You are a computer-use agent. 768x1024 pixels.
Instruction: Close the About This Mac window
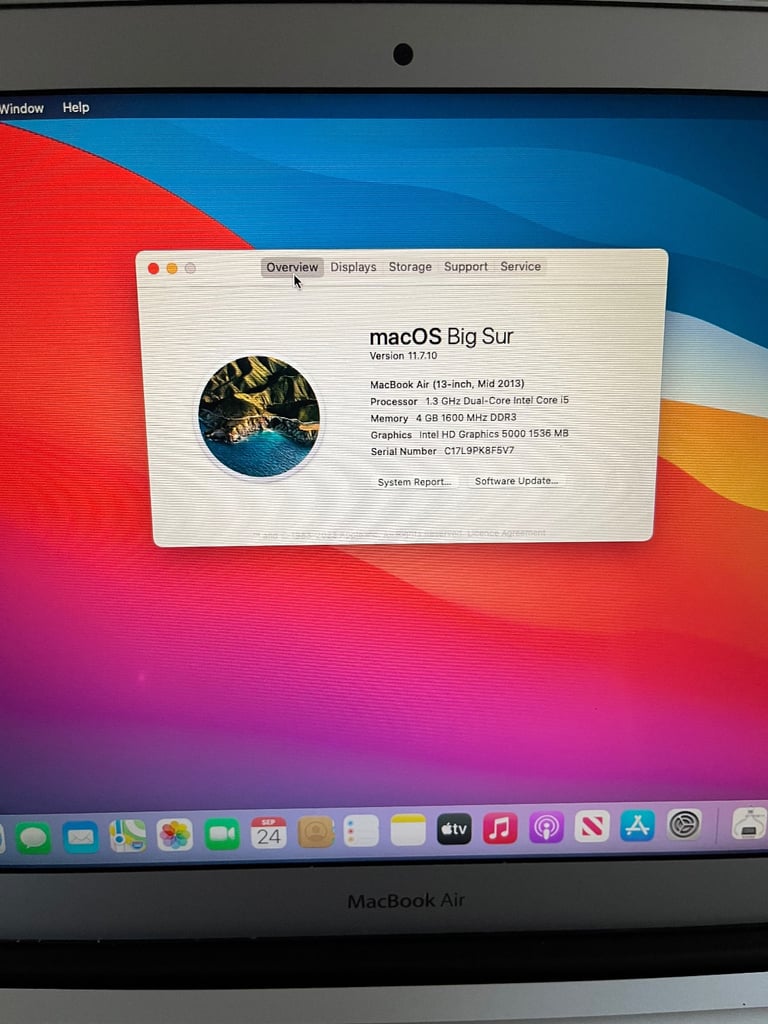[x=153, y=268]
